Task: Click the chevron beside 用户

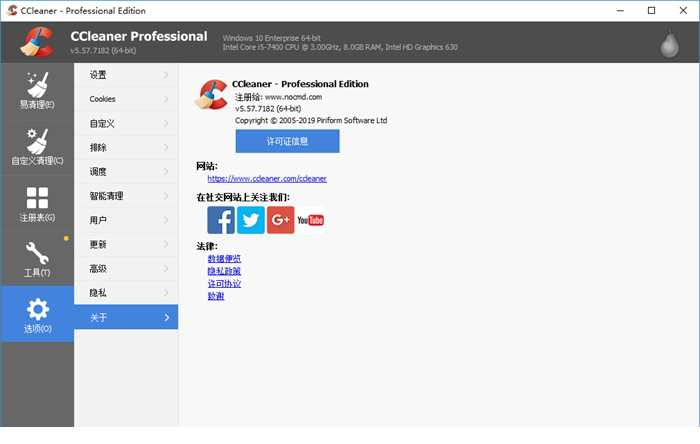Action: point(167,220)
